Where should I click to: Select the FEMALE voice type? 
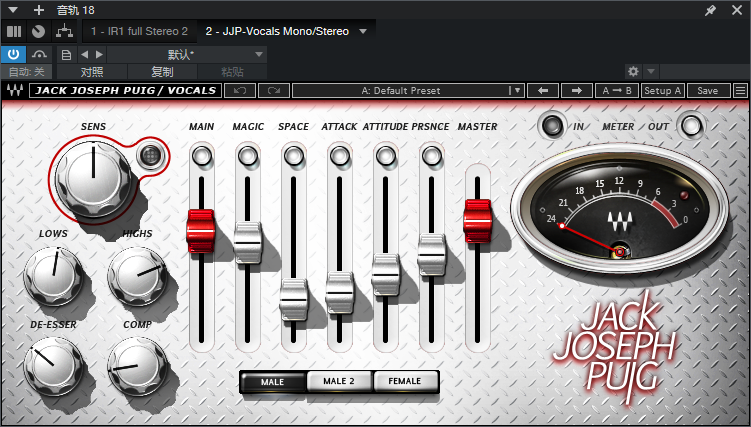coord(405,382)
